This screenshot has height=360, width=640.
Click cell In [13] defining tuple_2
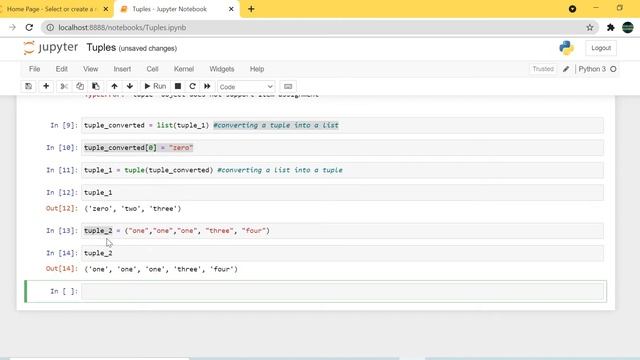point(342,231)
